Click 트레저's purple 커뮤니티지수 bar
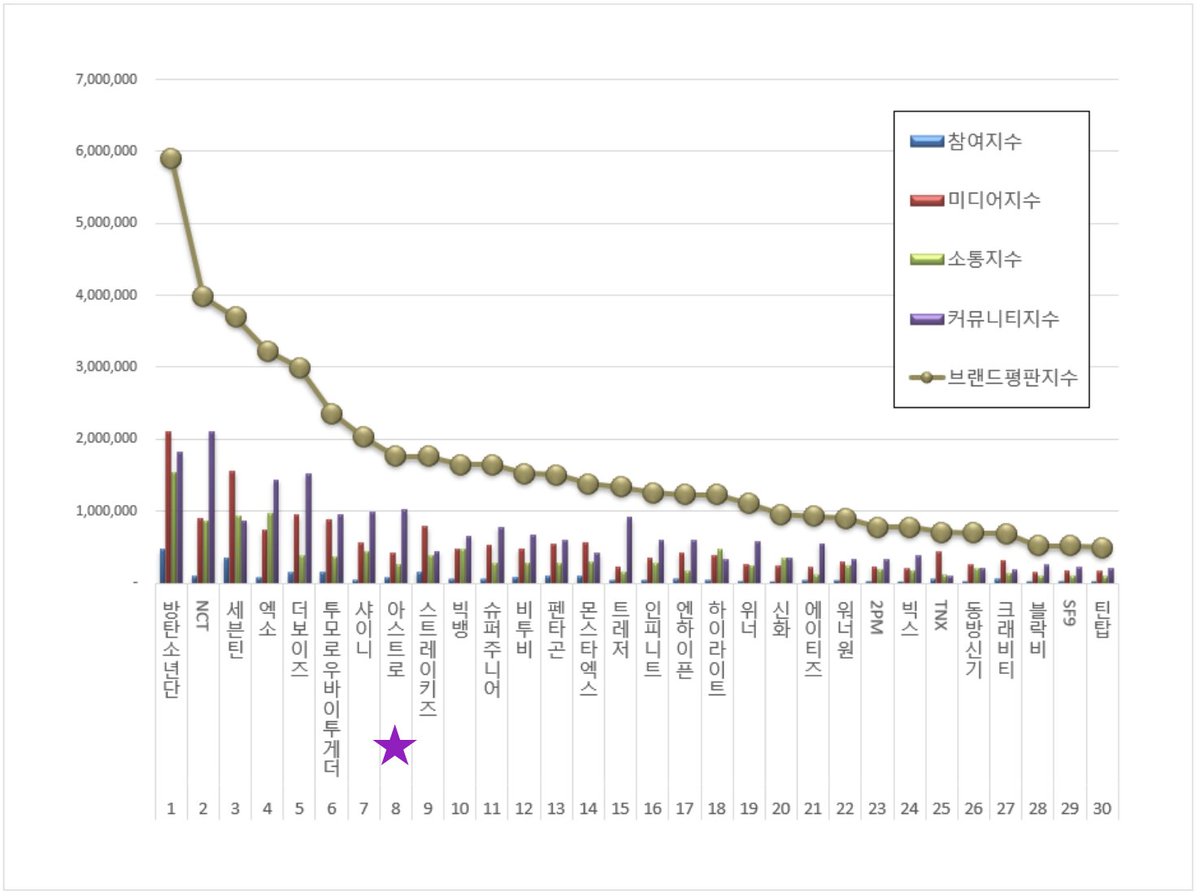1200x896 pixels. [628, 550]
